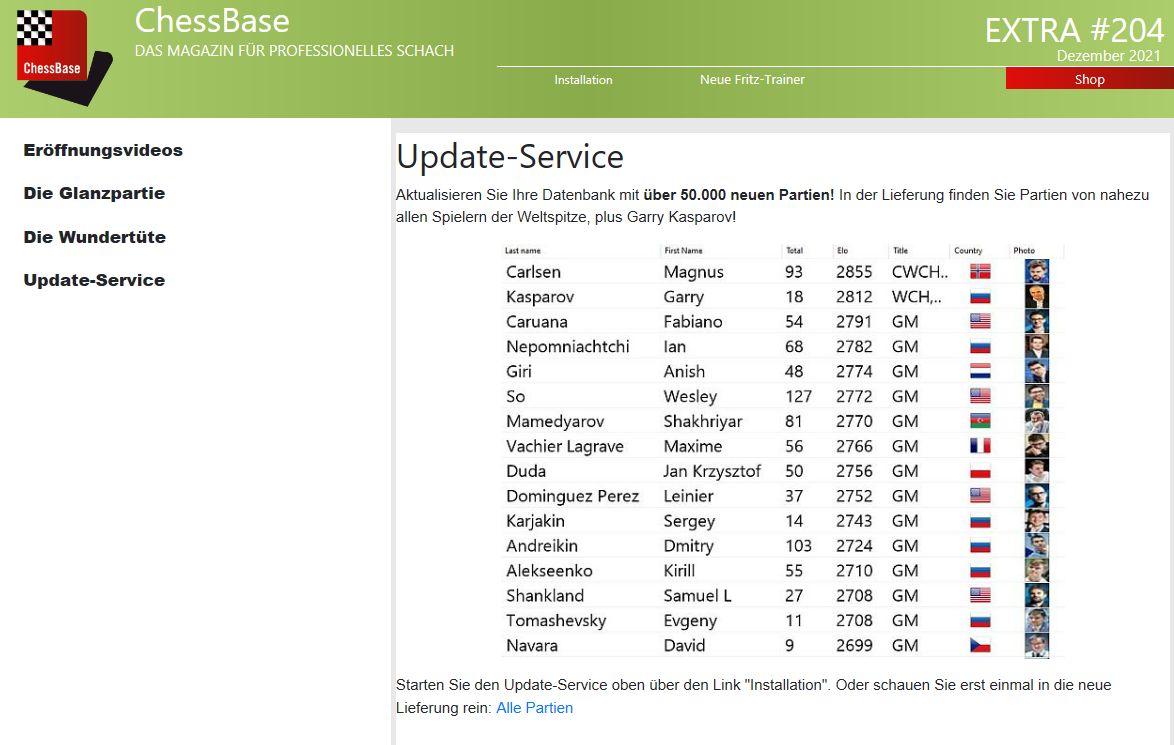
Task: Select Eröffnungsvideos in the sidebar
Action: click(103, 151)
